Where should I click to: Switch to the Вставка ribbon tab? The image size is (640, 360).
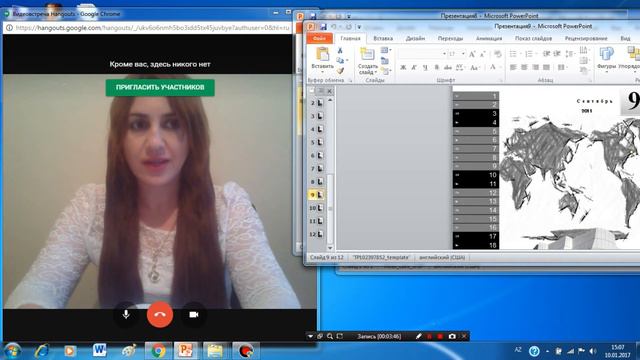coord(383,38)
